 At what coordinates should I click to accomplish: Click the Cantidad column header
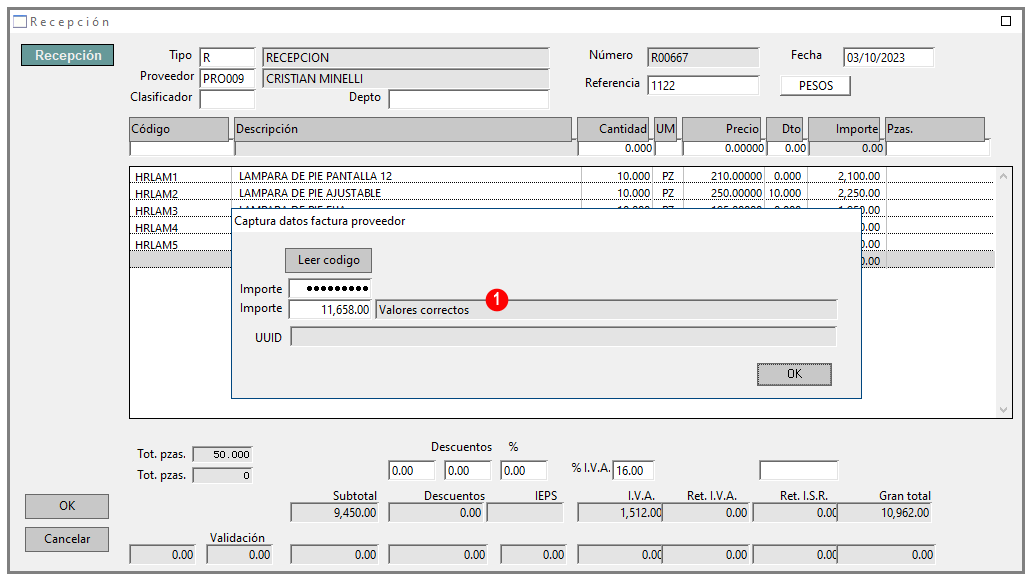tap(613, 129)
